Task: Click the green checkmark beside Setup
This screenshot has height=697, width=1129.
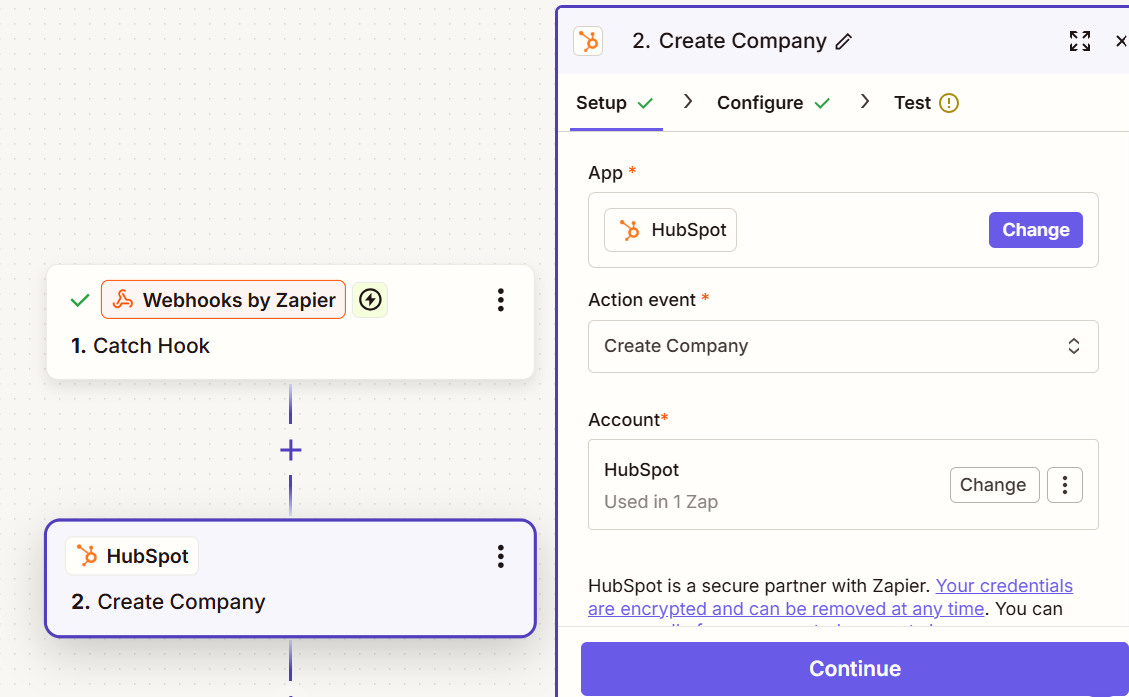Action: (645, 103)
